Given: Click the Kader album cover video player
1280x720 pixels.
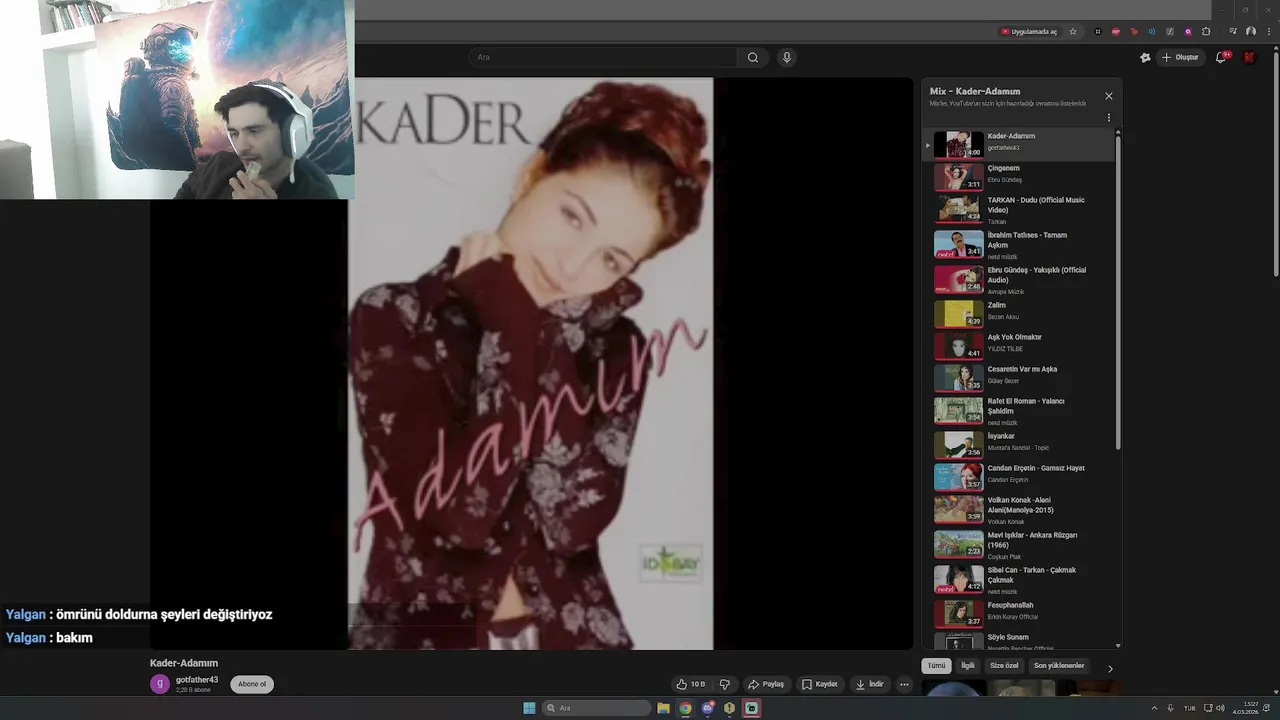Looking at the screenshot, I should click(x=531, y=364).
